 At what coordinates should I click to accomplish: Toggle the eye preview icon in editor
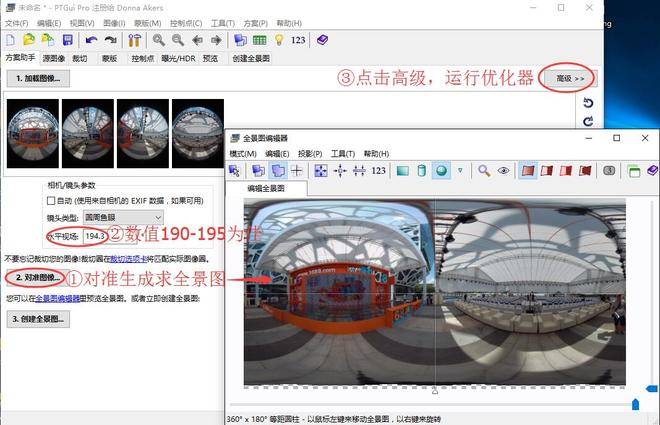[x=503, y=170]
